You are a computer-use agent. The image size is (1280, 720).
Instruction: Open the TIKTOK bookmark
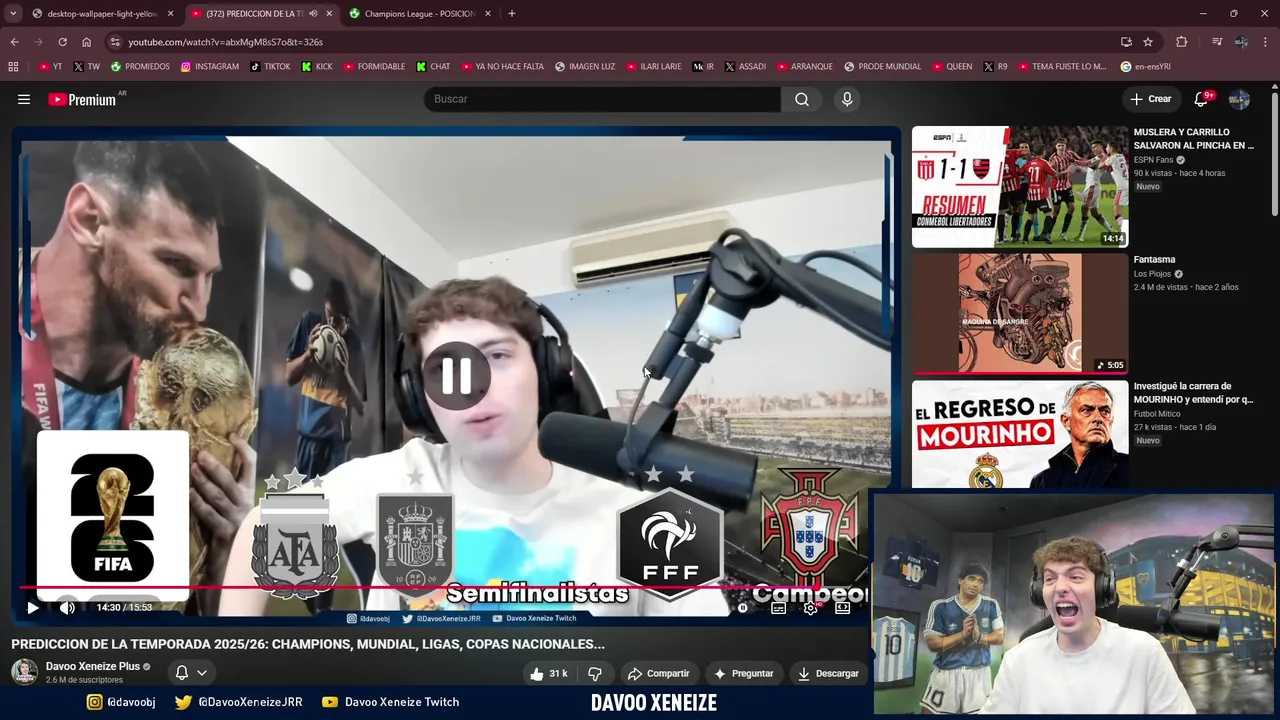coord(270,67)
